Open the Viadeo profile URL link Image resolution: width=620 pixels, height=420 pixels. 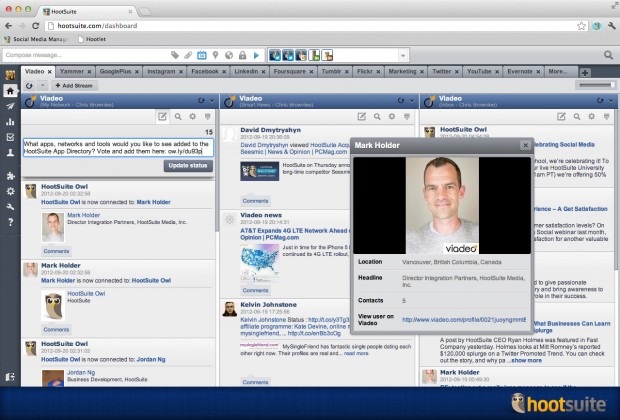(x=464, y=320)
